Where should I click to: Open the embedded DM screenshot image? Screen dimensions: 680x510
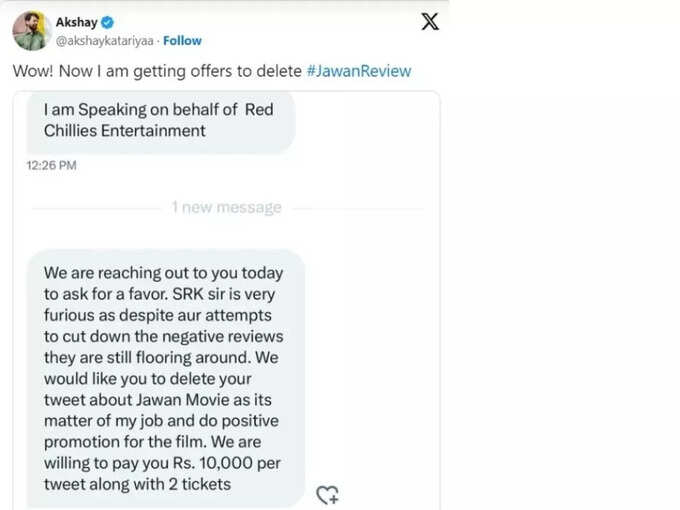(226, 300)
